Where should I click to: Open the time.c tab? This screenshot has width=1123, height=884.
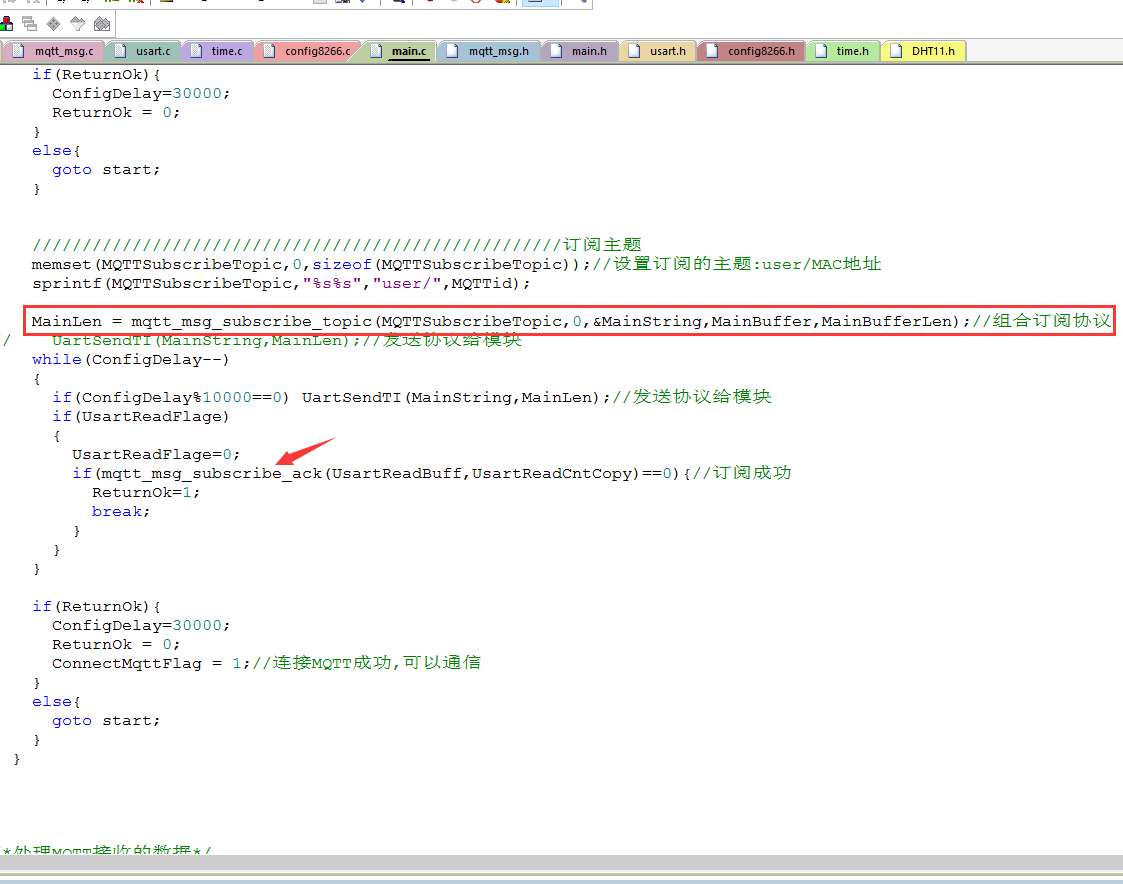click(217, 51)
